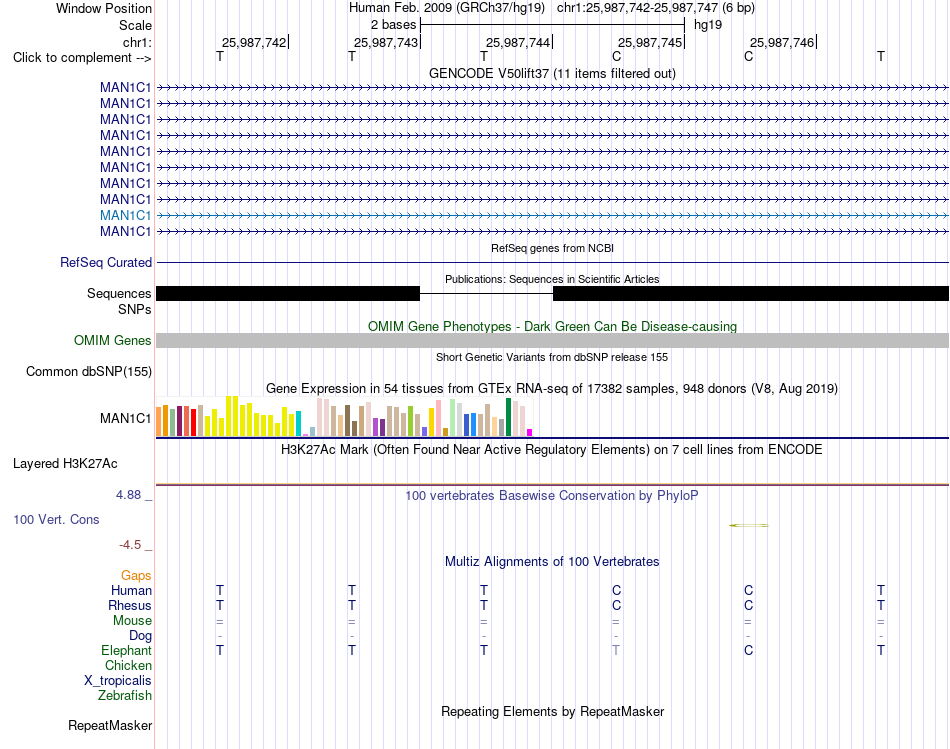Open H3K27Ac Mark track title

tap(552, 450)
